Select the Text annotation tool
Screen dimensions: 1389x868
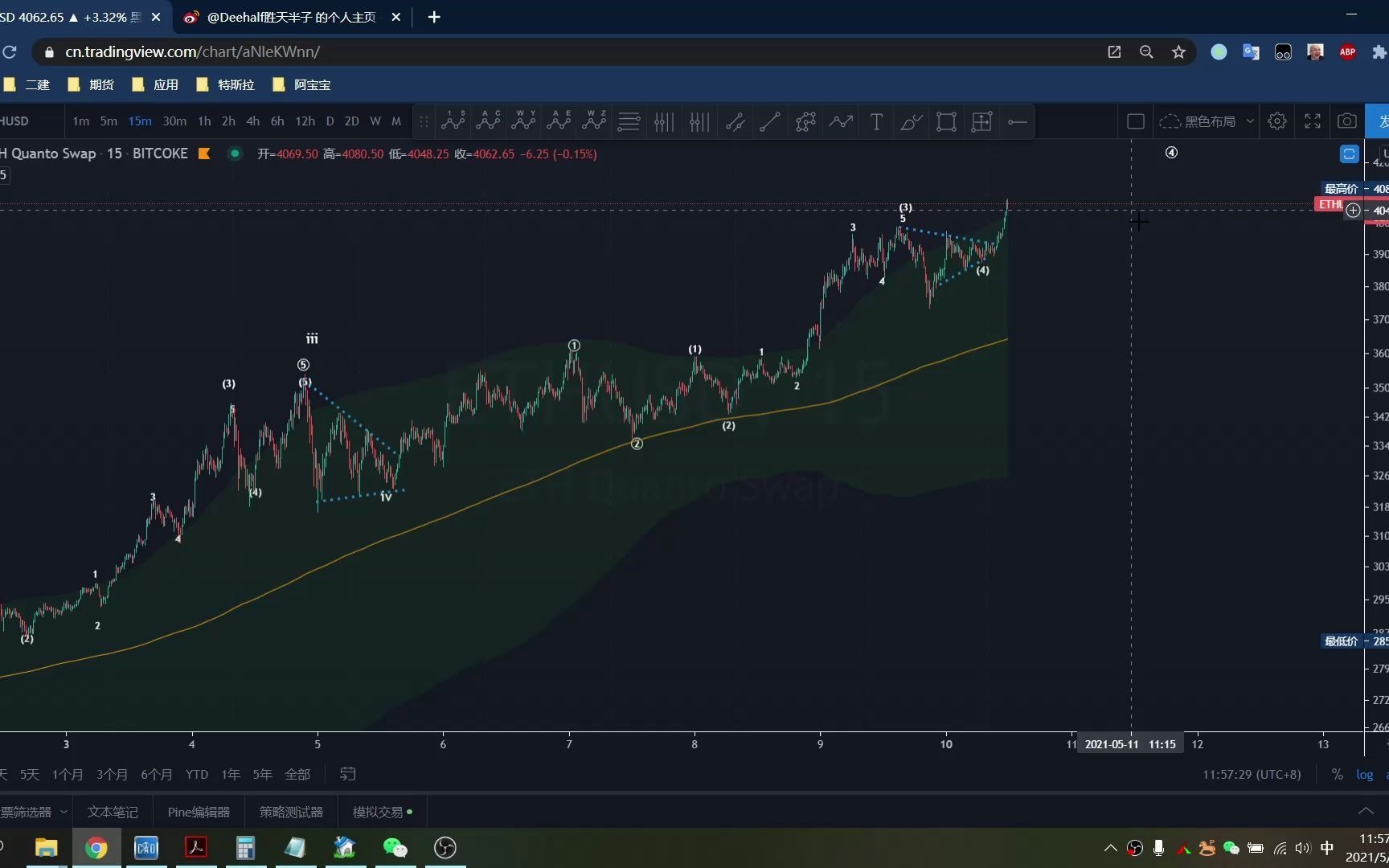click(x=876, y=122)
